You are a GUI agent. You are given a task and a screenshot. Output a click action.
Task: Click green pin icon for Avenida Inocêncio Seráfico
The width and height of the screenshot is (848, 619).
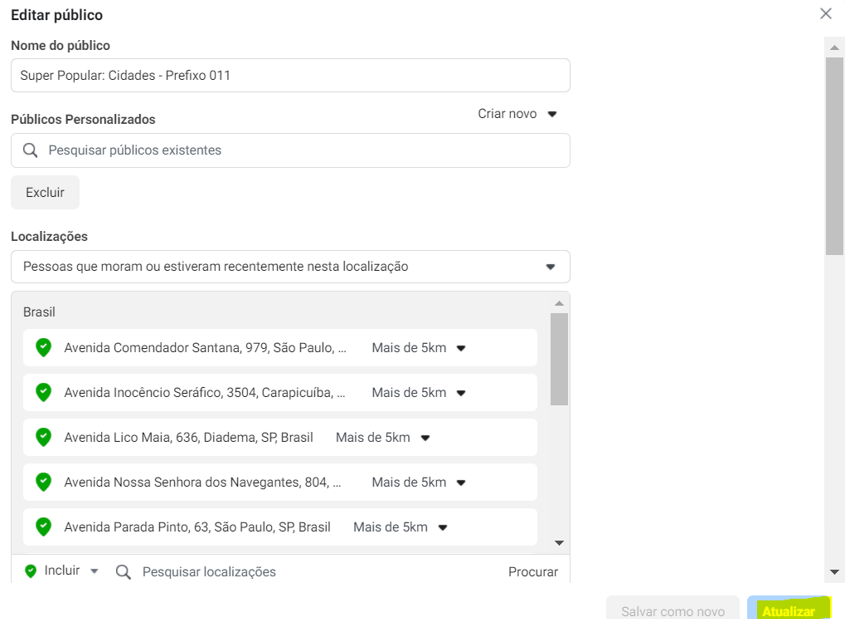pyautogui.click(x=43, y=393)
